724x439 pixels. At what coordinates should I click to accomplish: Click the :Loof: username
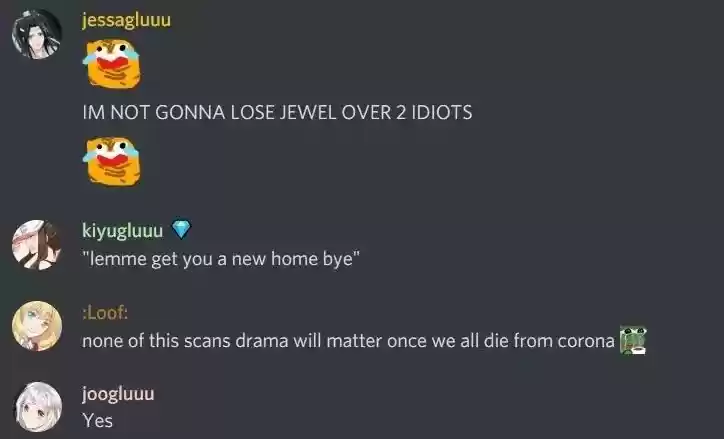click(105, 313)
